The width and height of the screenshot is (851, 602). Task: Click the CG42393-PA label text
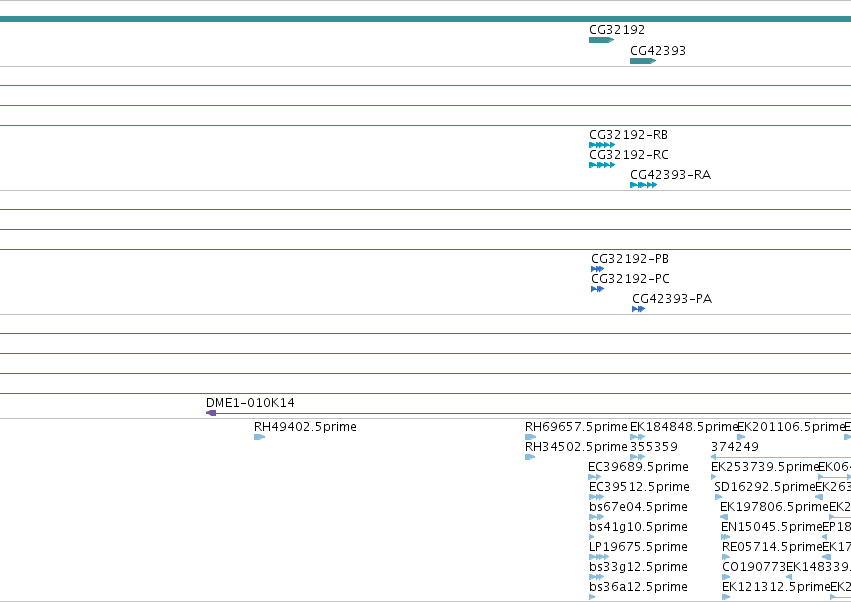tap(672, 299)
